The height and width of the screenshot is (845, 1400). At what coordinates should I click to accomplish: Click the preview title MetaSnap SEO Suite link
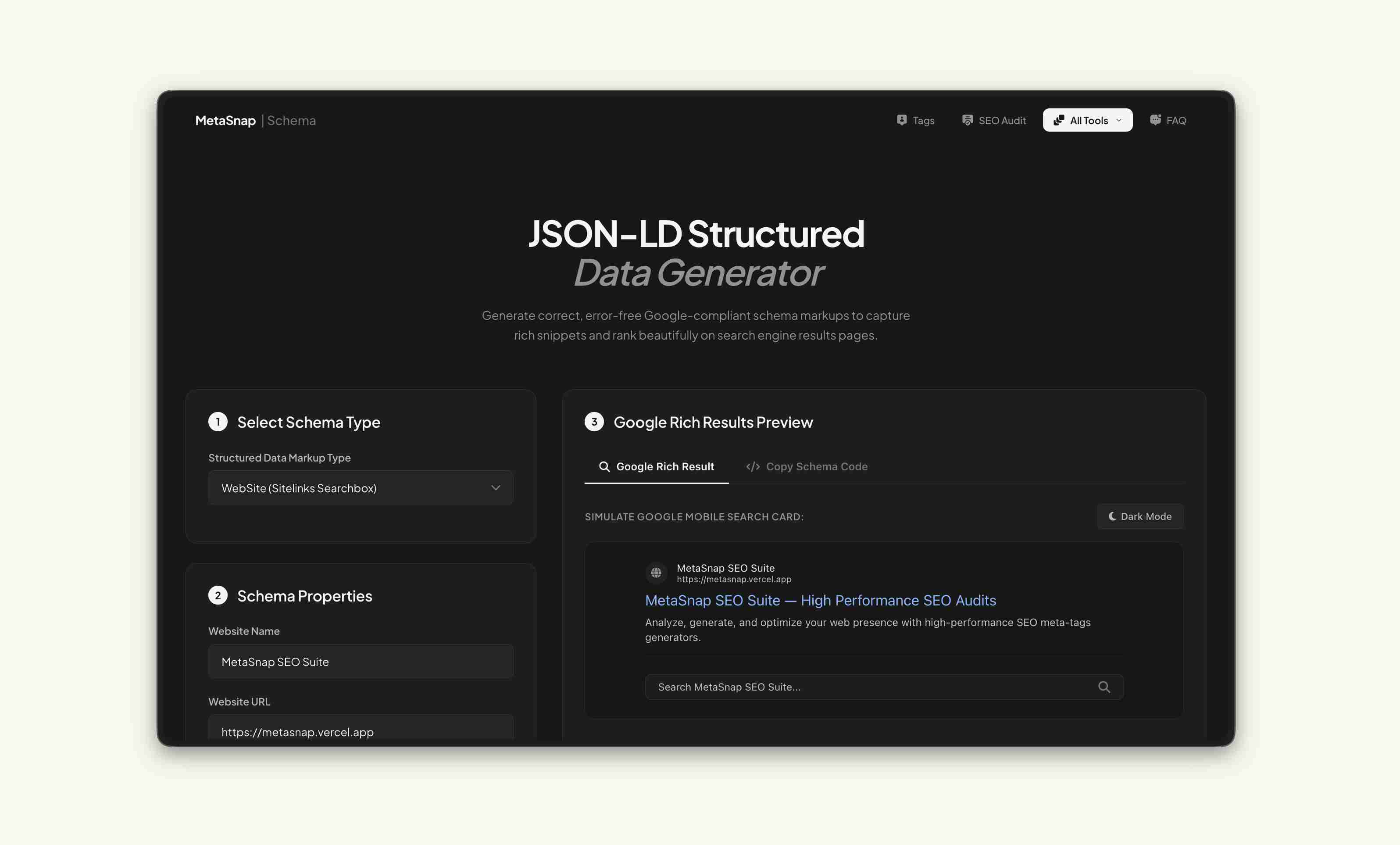821,600
